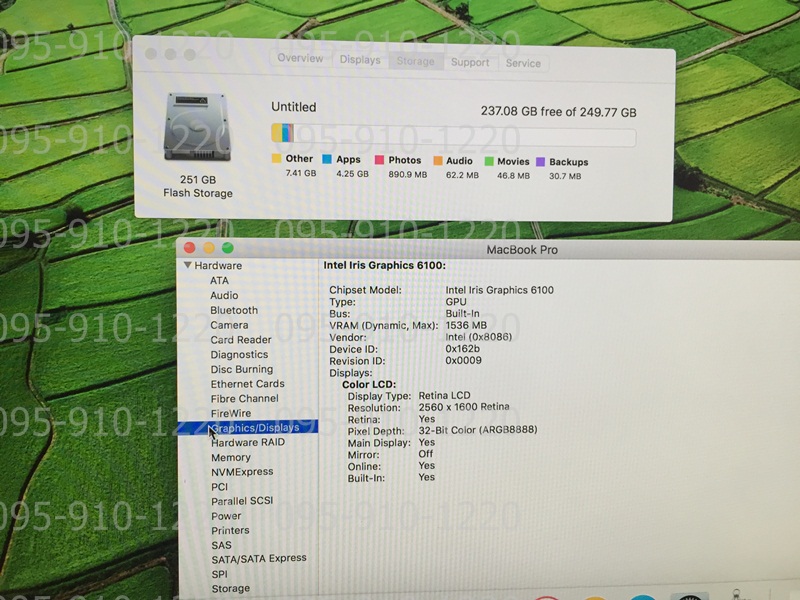The height and width of the screenshot is (600, 800).
Task: Choose the Camera hardware item
Action: coord(229,325)
